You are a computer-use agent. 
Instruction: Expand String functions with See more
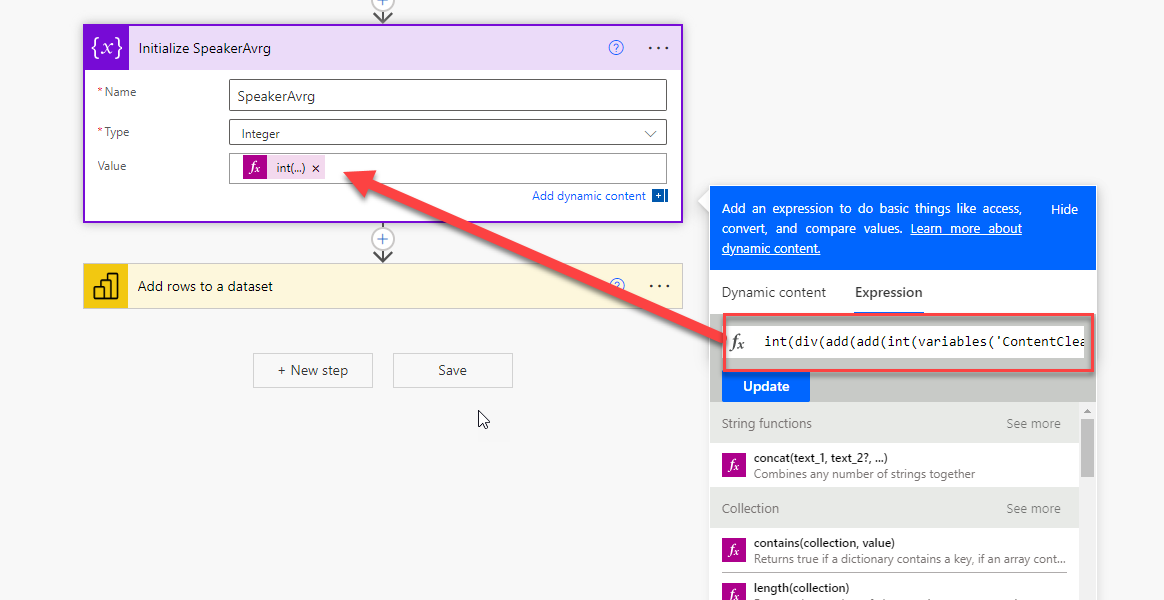1032,424
